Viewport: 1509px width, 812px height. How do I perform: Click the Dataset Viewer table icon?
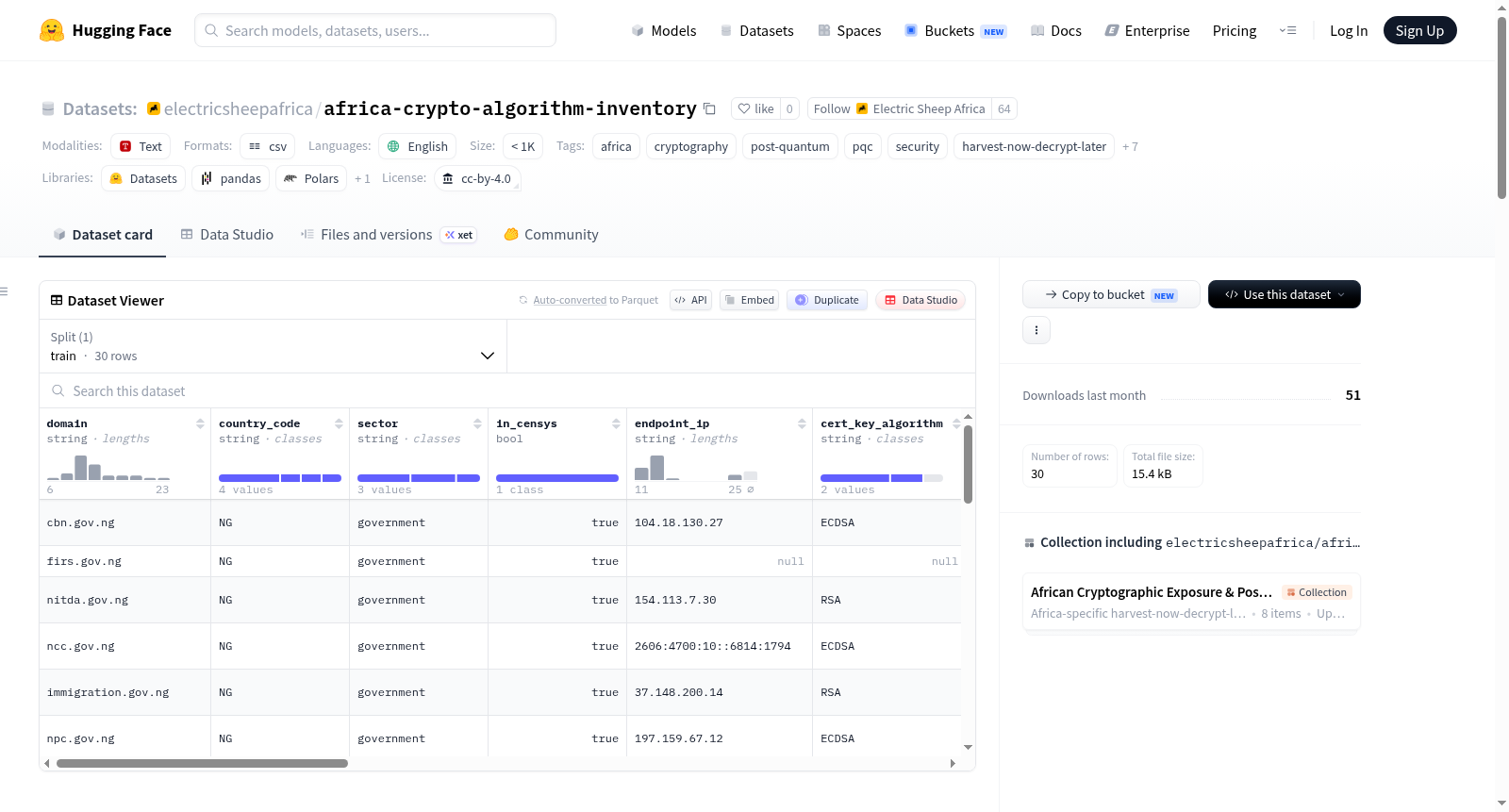pyautogui.click(x=57, y=300)
